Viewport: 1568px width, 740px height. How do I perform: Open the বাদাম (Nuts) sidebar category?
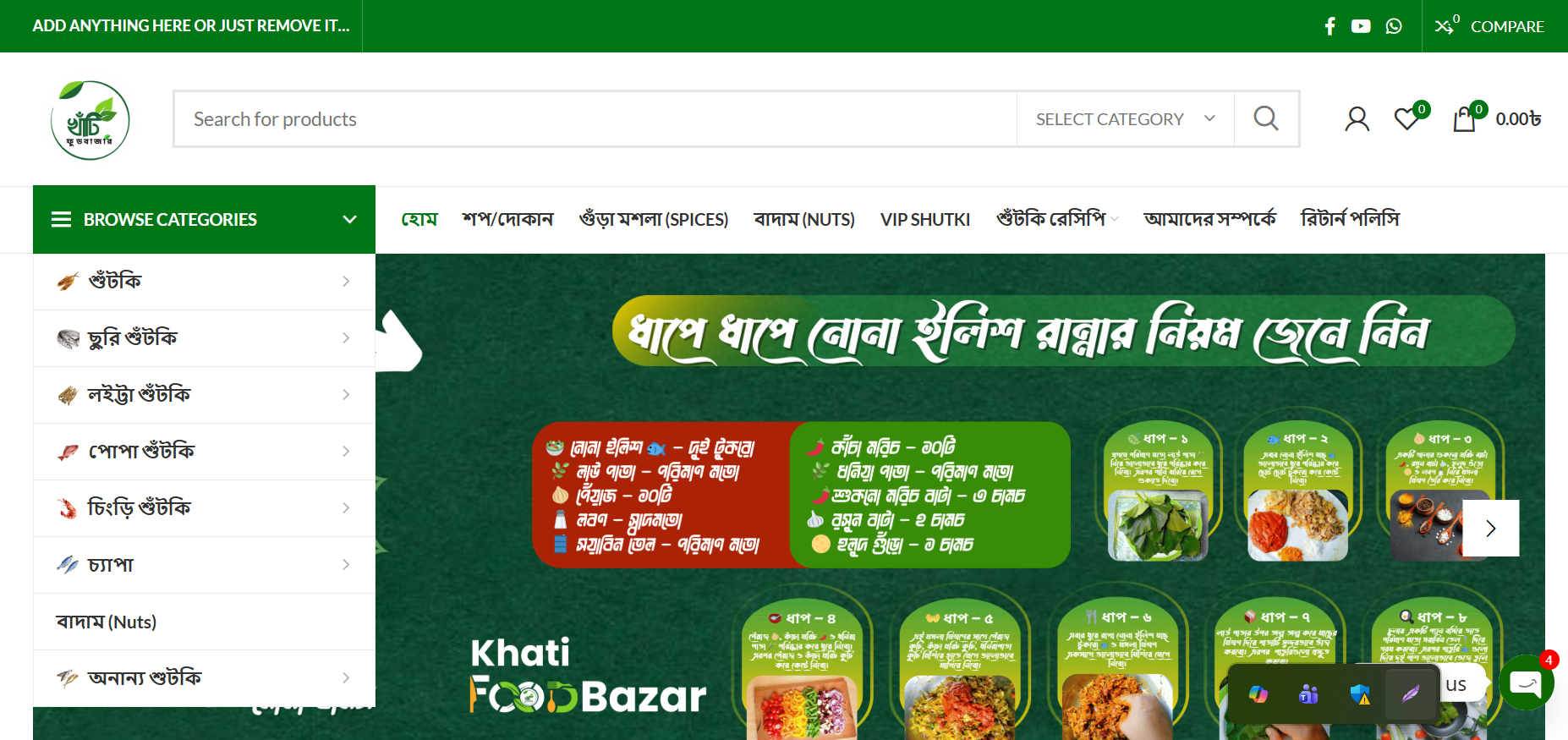(107, 622)
